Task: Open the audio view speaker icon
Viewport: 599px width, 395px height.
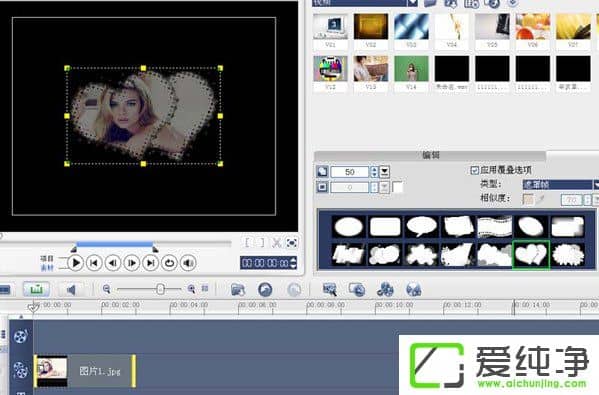Action: 71,290
